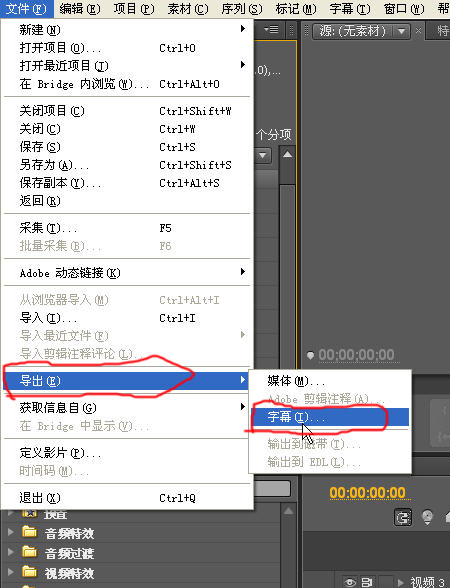Screen dimensions: 450x588
Task: Open the 项目(P) menu
Action: [x=134, y=9]
